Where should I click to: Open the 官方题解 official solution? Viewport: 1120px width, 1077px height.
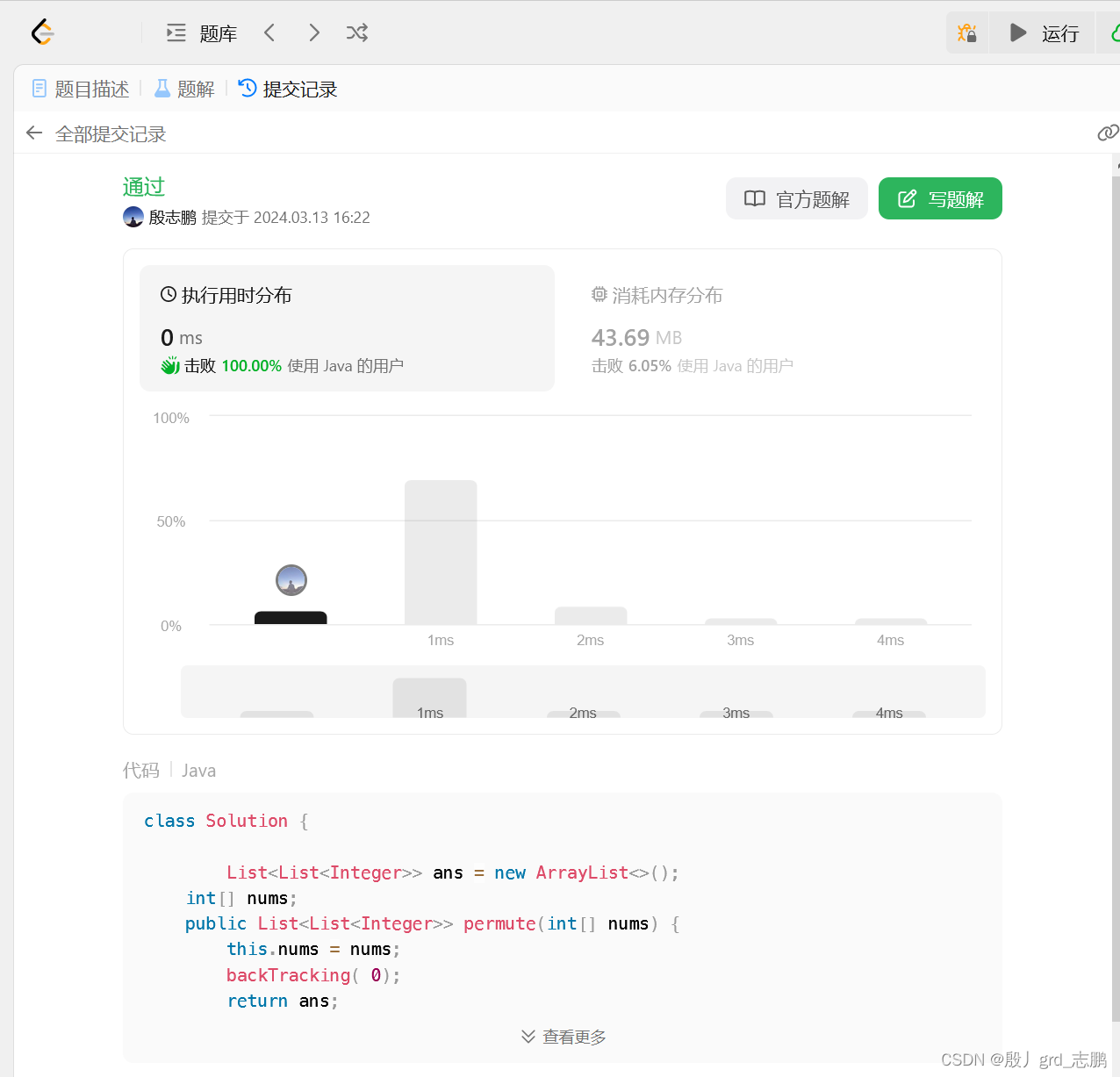pos(797,198)
